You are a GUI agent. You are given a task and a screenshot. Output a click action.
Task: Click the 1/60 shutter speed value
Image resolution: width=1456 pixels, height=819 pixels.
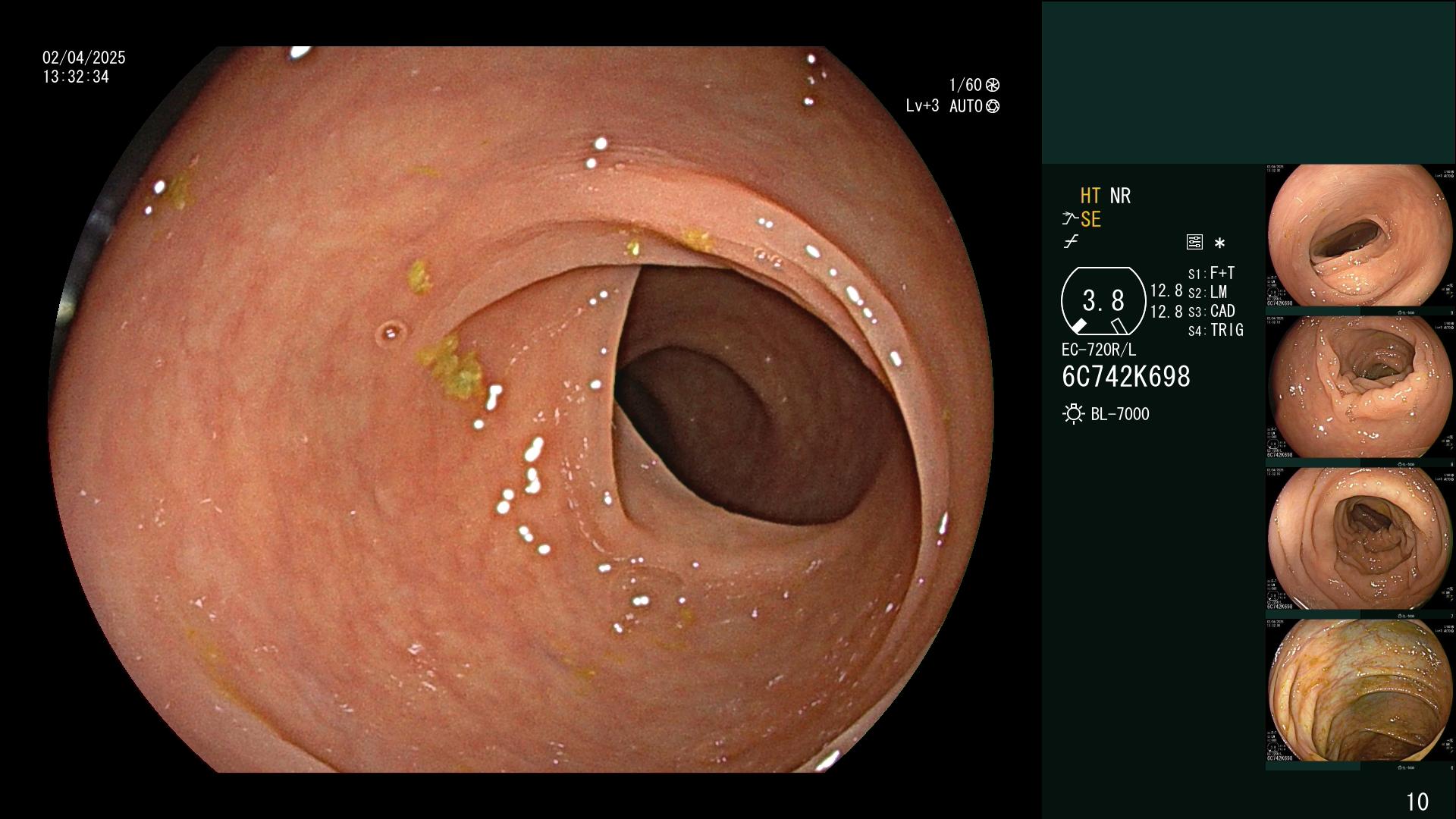point(965,85)
